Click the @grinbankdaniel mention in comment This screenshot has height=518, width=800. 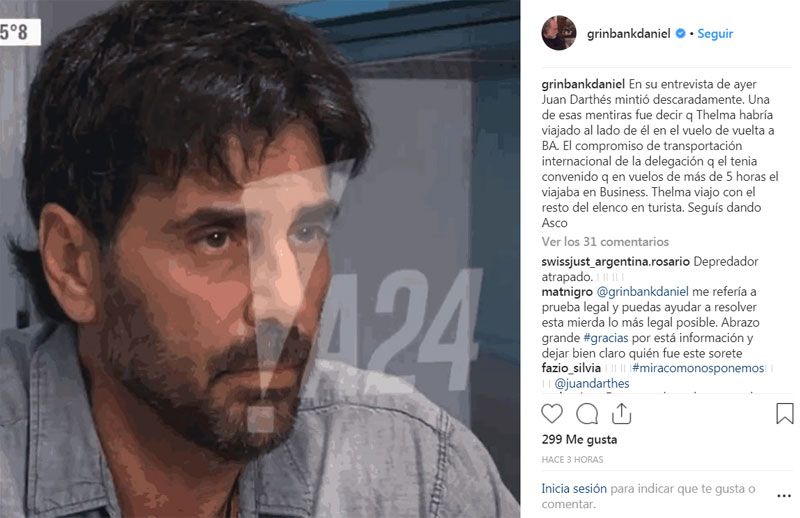point(642,292)
